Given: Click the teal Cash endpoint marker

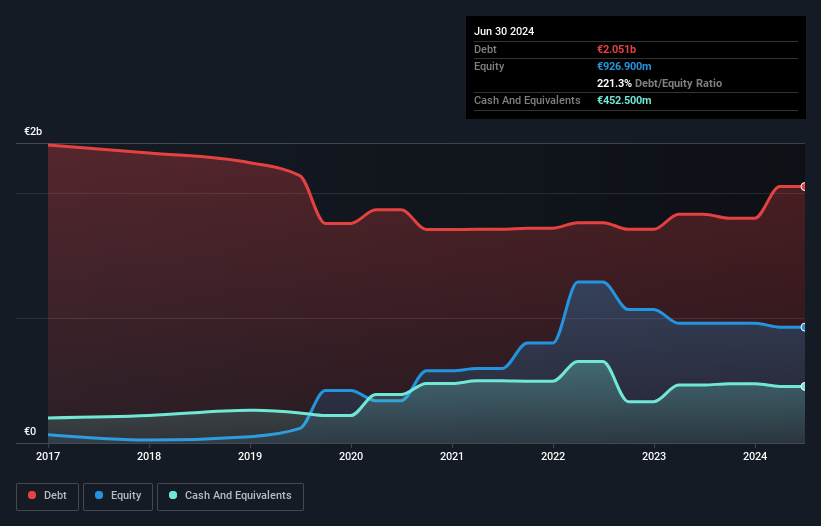Looking at the screenshot, I should point(804,386).
